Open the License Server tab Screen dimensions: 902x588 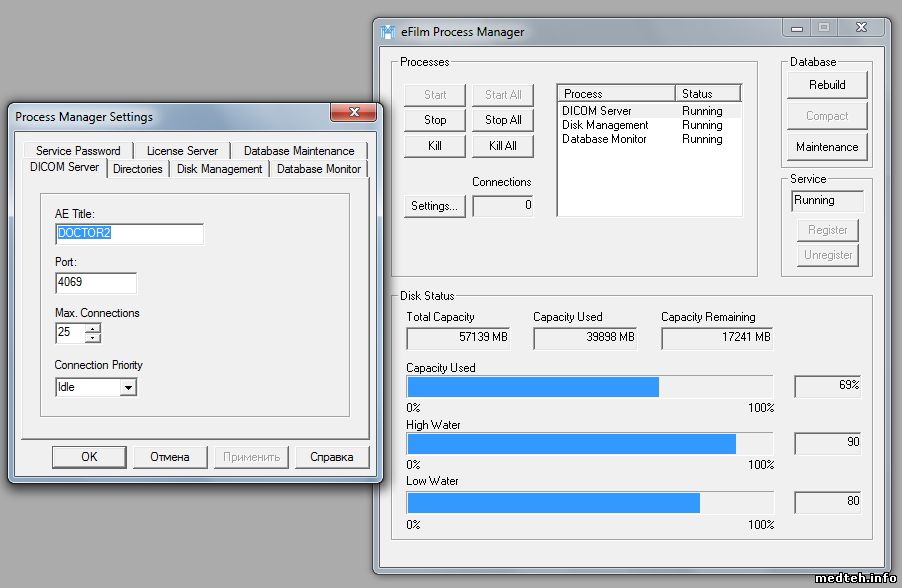tap(182, 151)
